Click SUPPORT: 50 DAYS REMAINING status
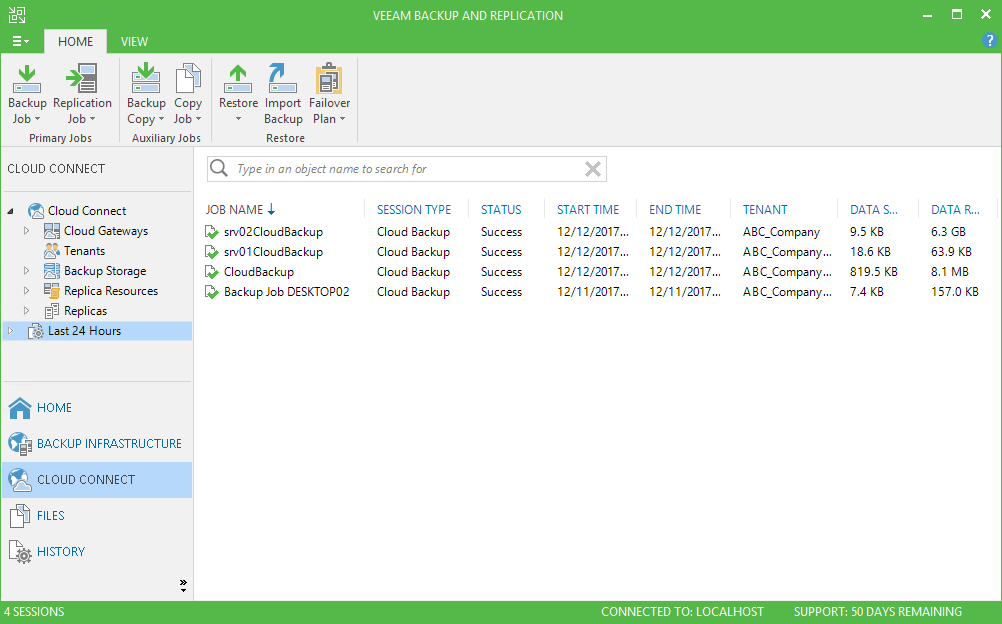The height and width of the screenshot is (624, 1002). tap(877, 612)
